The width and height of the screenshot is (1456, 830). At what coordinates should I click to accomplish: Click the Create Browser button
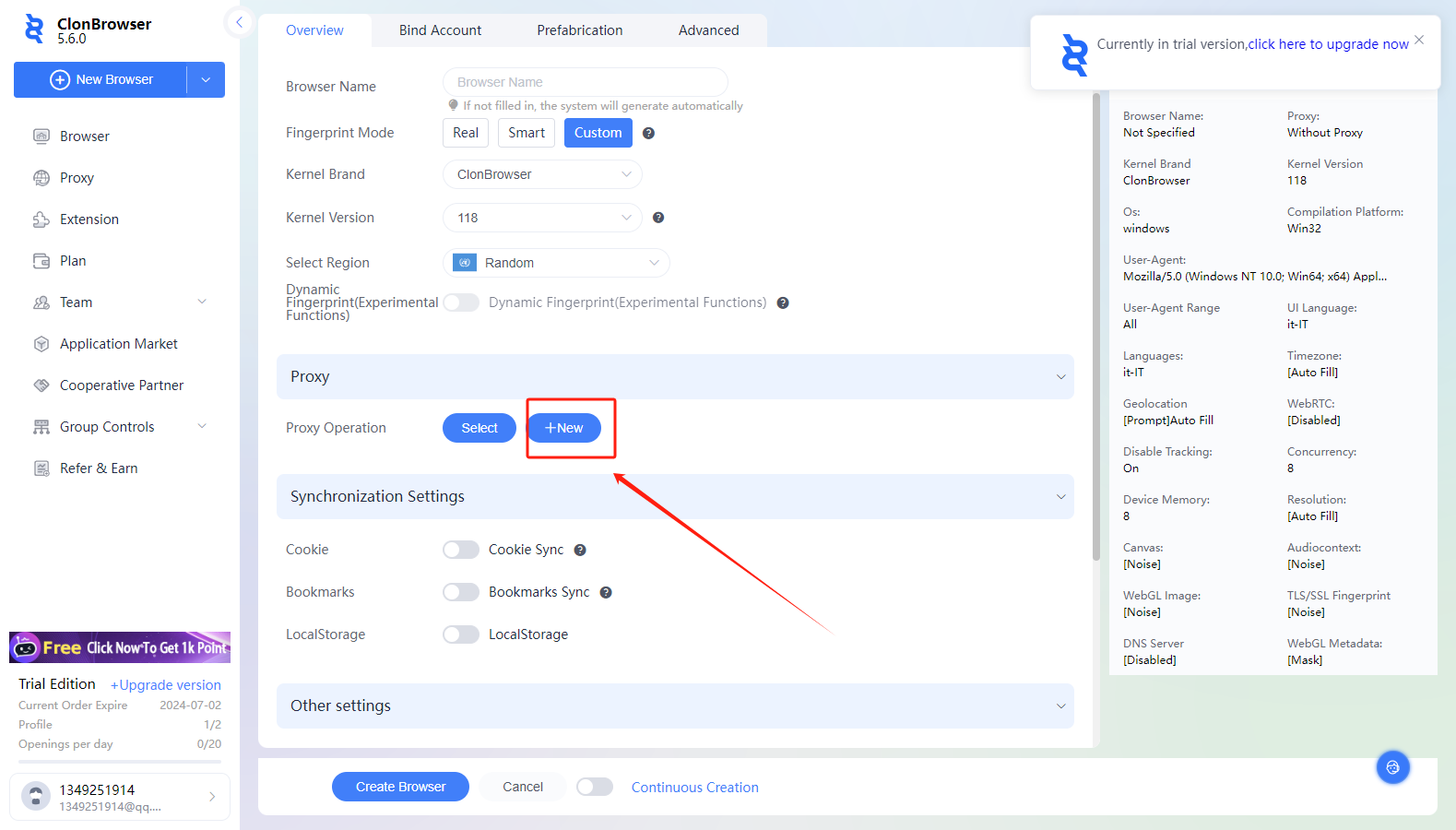click(x=400, y=787)
